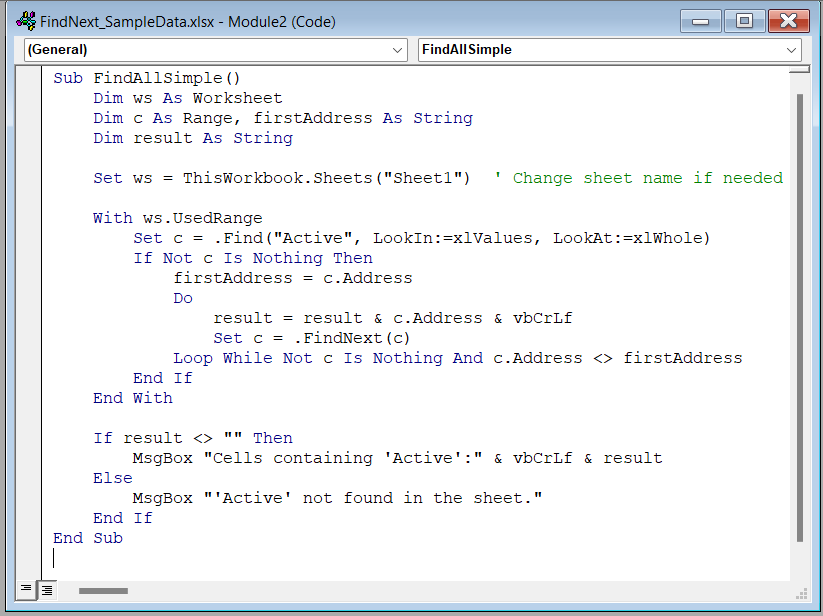The height and width of the screenshot is (616, 823).
Task: Click the comment about changing sheet name
Action: [x=640, y=177]
